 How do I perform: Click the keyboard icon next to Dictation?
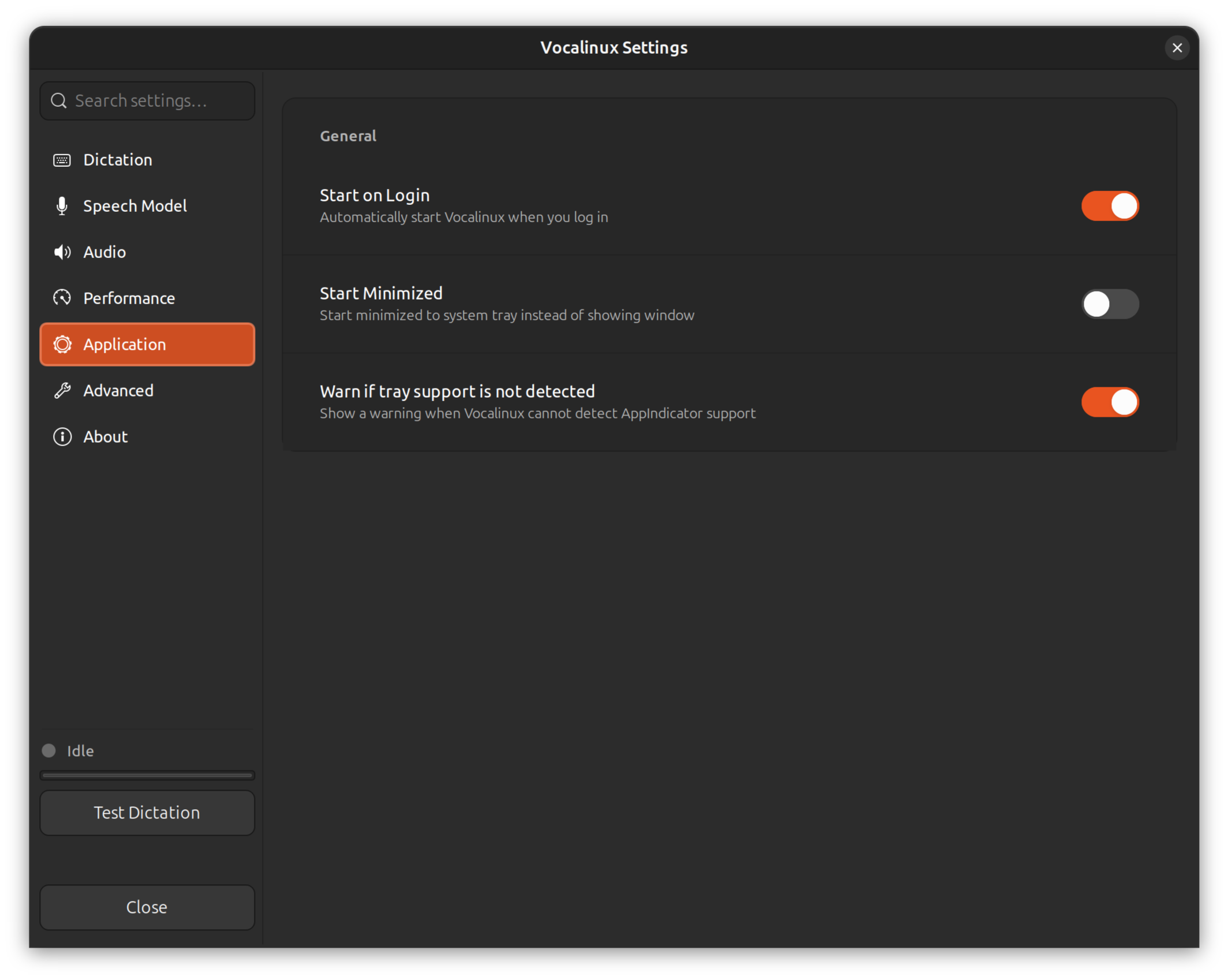coord(62,160)
